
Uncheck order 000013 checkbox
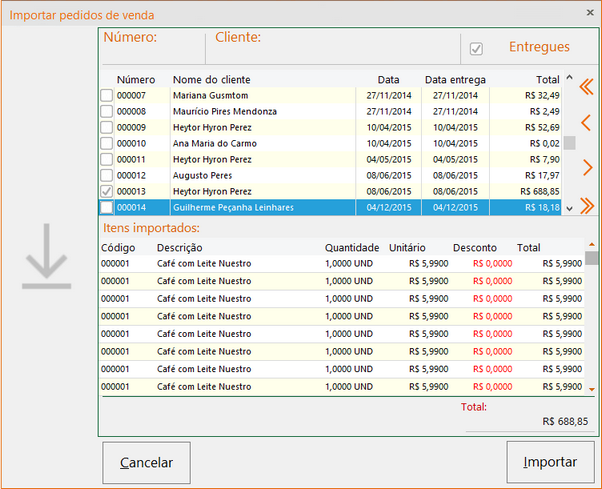coord(106,192)
